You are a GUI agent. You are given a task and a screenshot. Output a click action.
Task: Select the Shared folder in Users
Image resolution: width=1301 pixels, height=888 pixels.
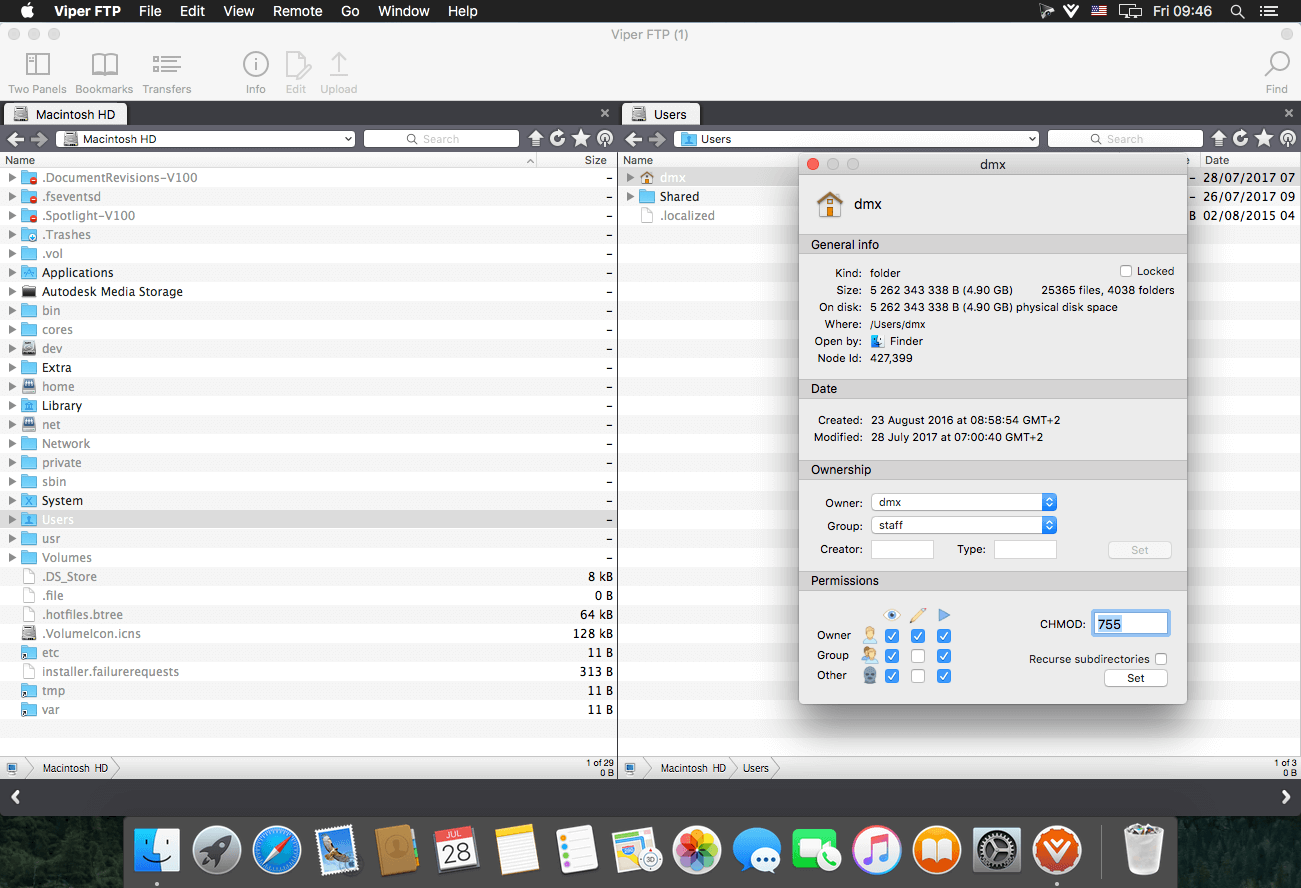(679, 197)
